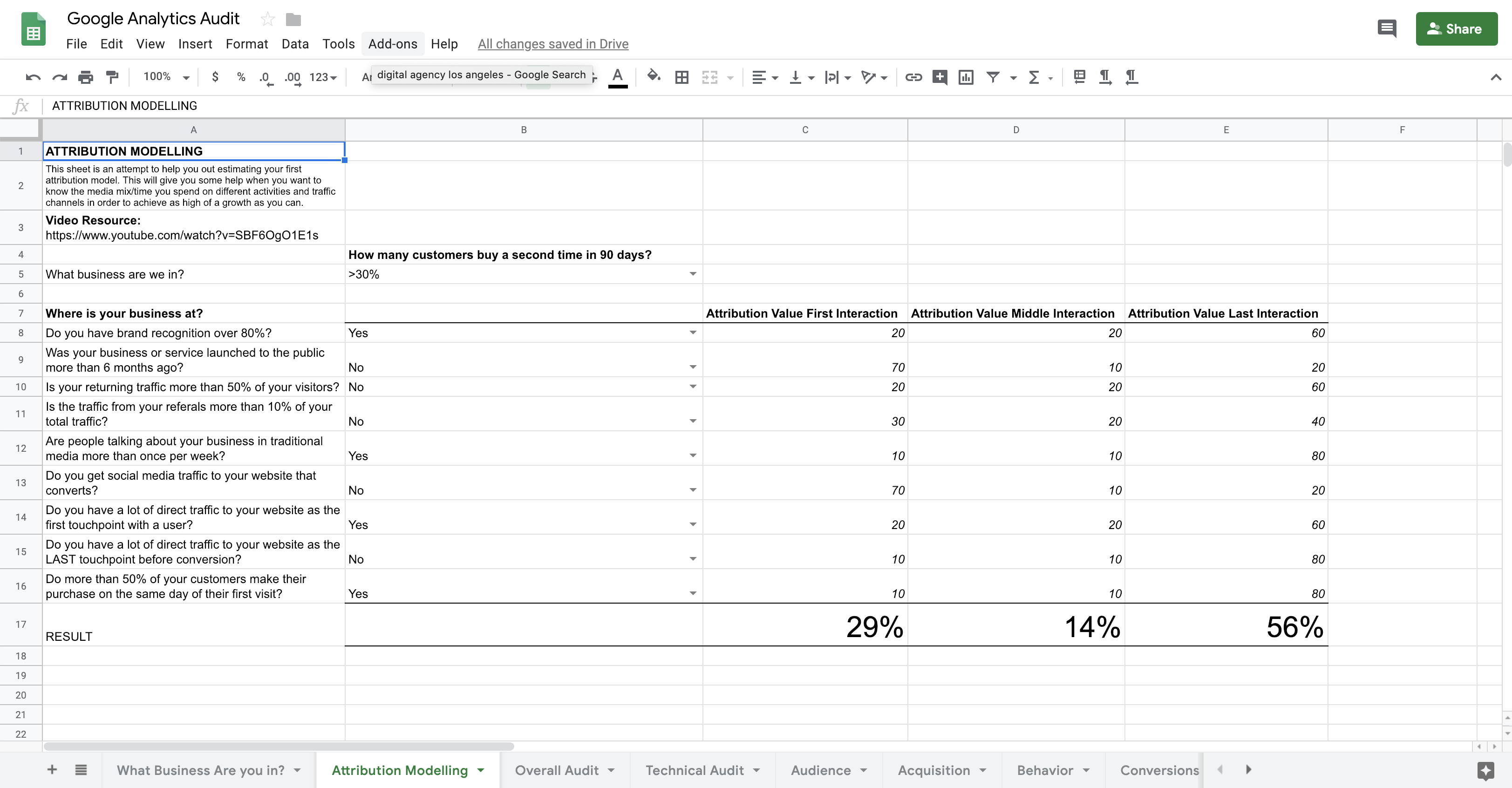Format as percent with the % icon
1512x788 pixels.
(x=241, y=77)
